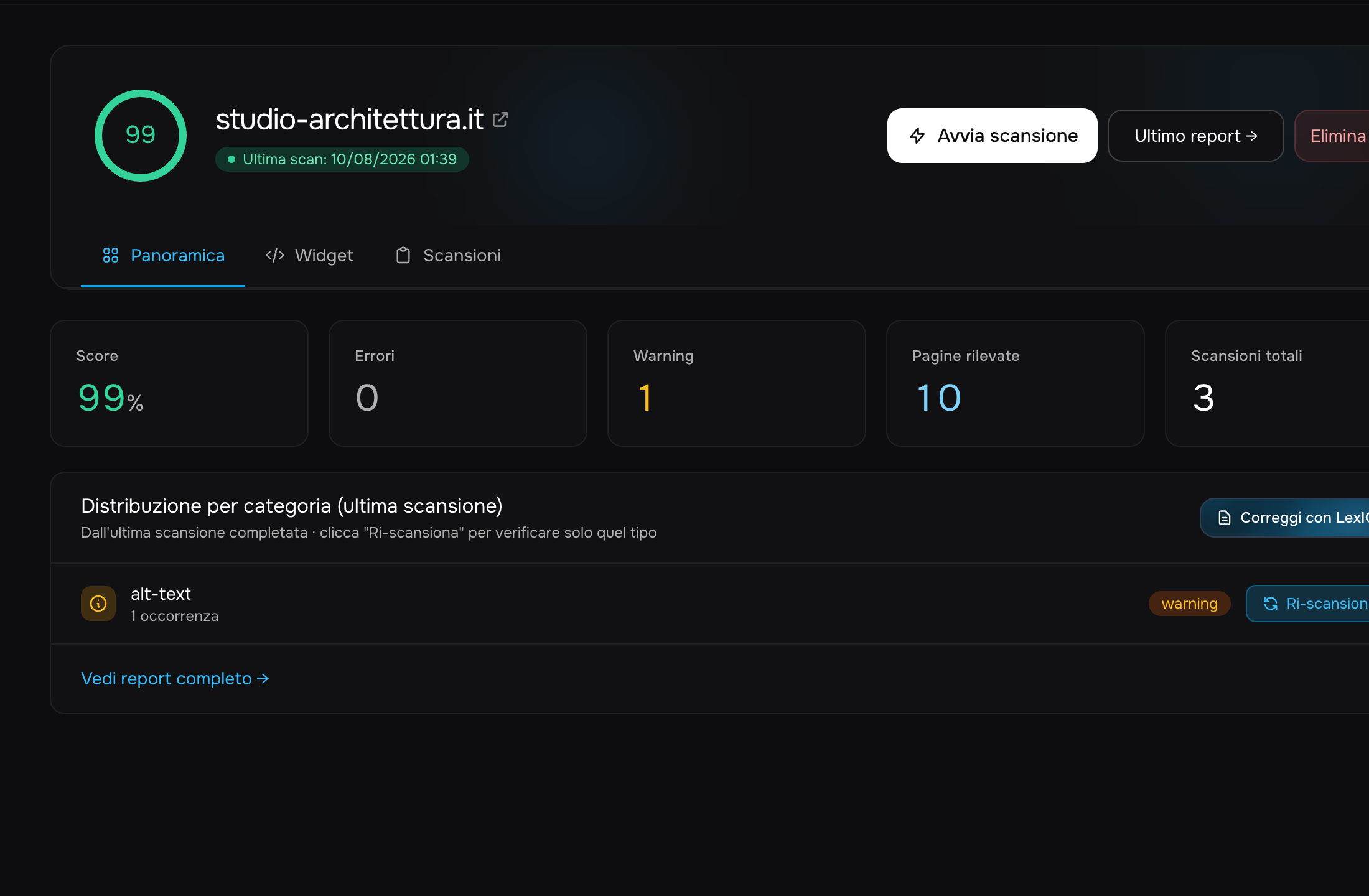Re-scan alt-text with Ri-scansiona button
Screen dimensions: 1369x896
[1307, 604]
